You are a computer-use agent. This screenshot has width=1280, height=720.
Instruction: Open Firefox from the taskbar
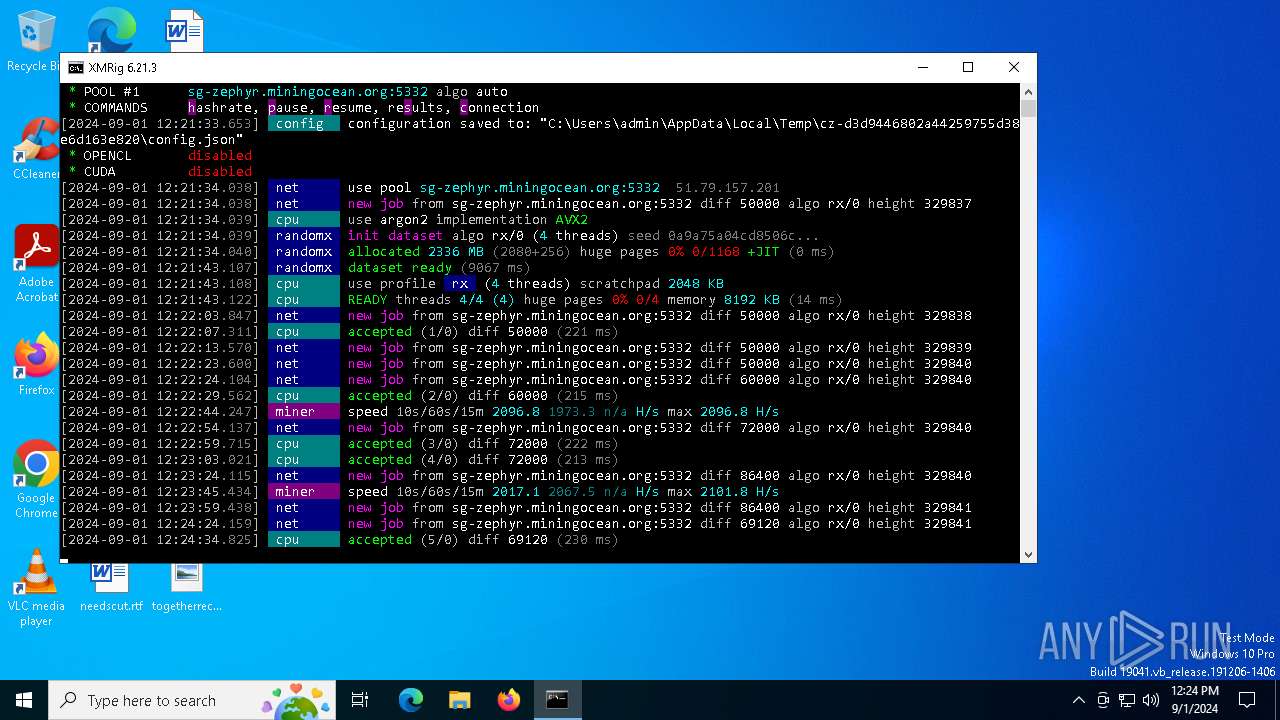pyautogui.click(x=509, y=700)
